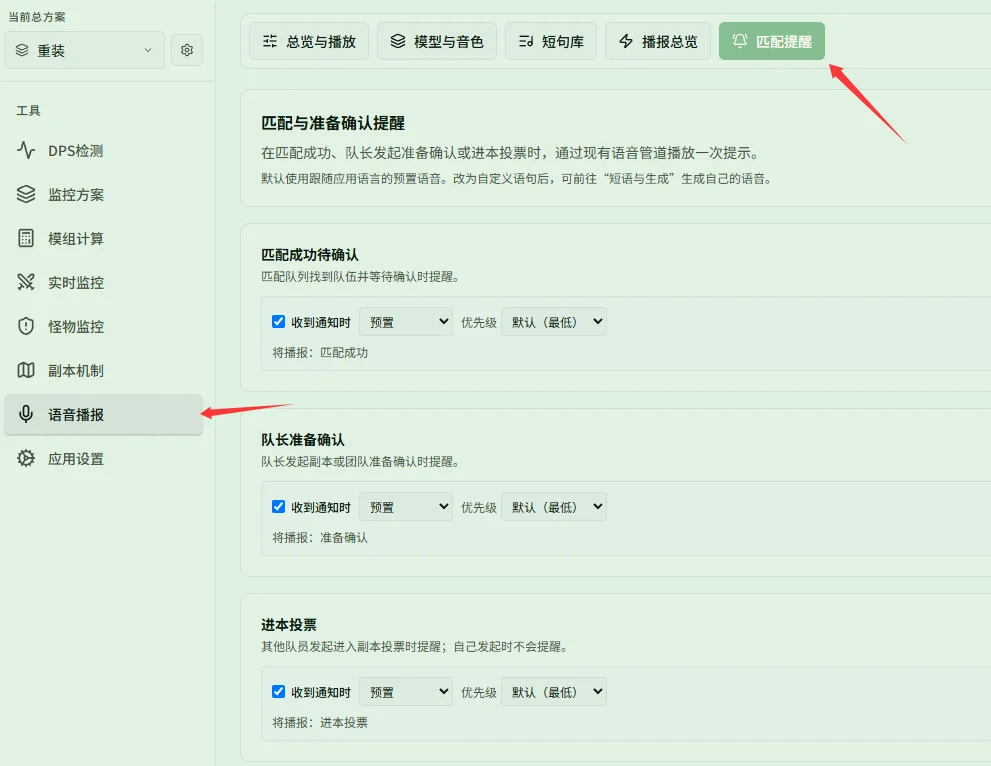
Task: Click the text 将播报：匹配成功
Action: coord(320,353)
